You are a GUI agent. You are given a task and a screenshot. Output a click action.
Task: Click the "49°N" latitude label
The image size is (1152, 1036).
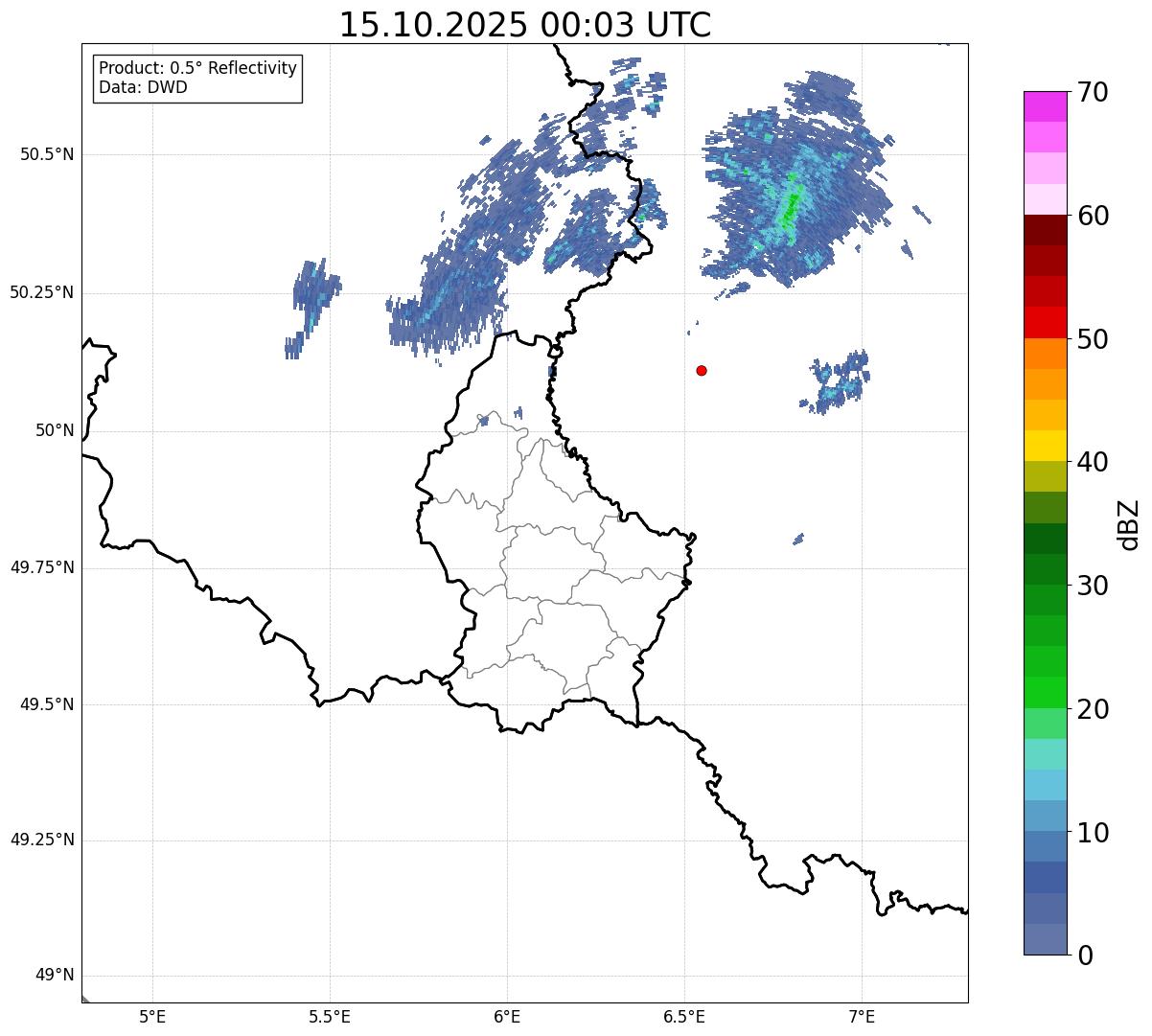[x=55, y=976]
